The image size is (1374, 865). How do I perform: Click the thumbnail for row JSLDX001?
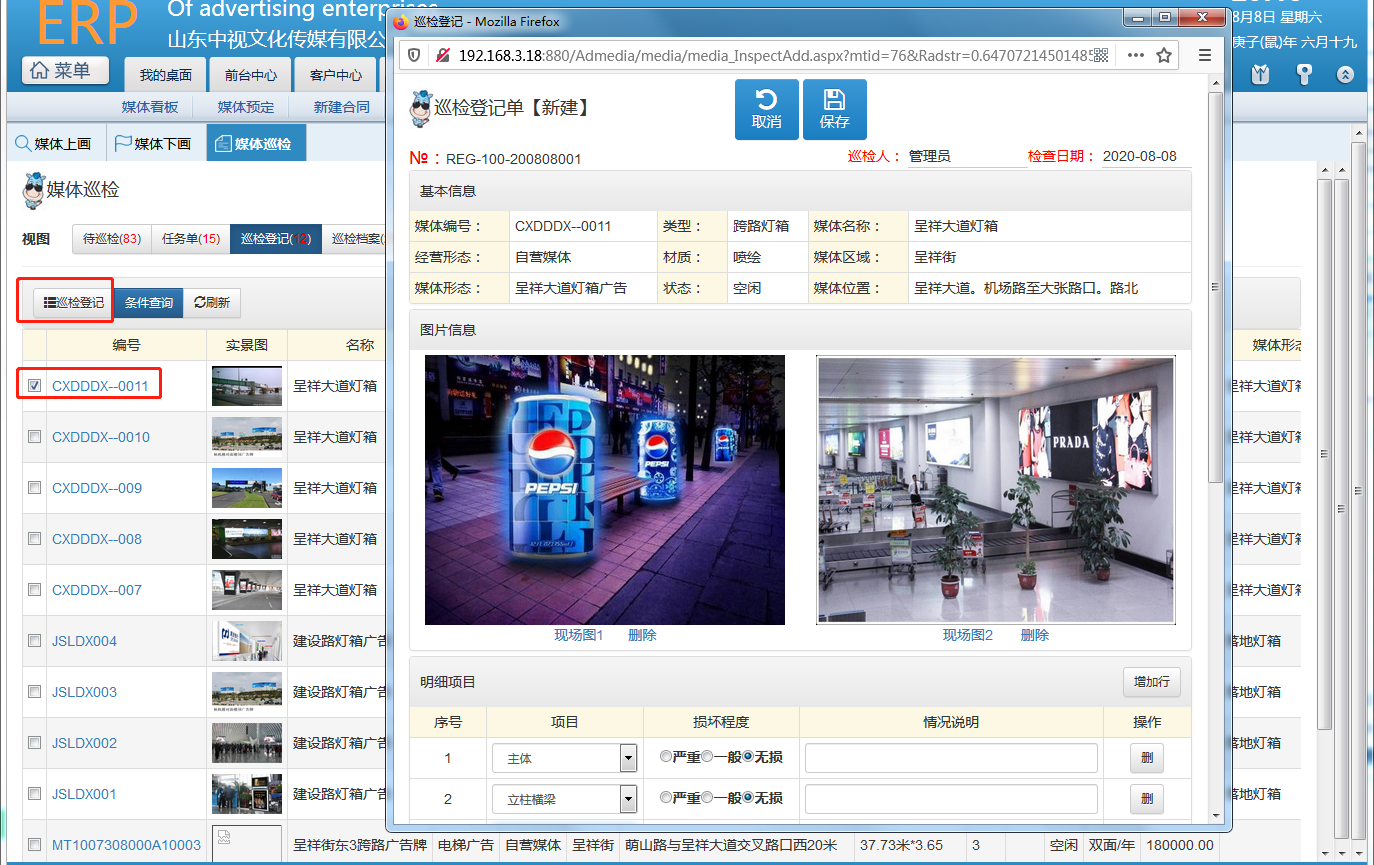point(247,794)
